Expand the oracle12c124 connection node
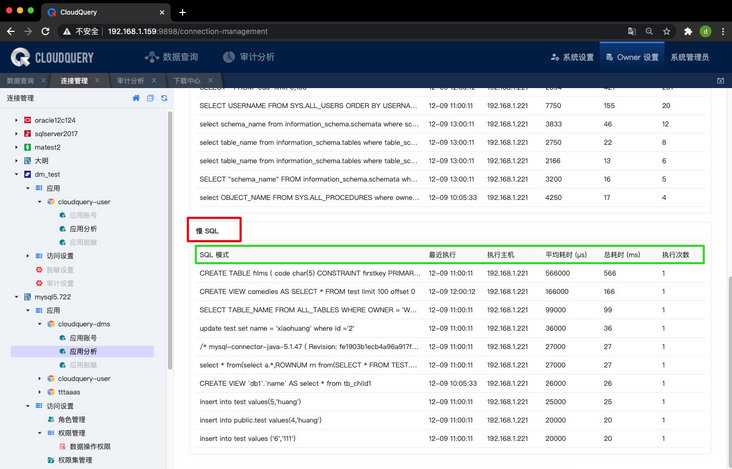 16,120
